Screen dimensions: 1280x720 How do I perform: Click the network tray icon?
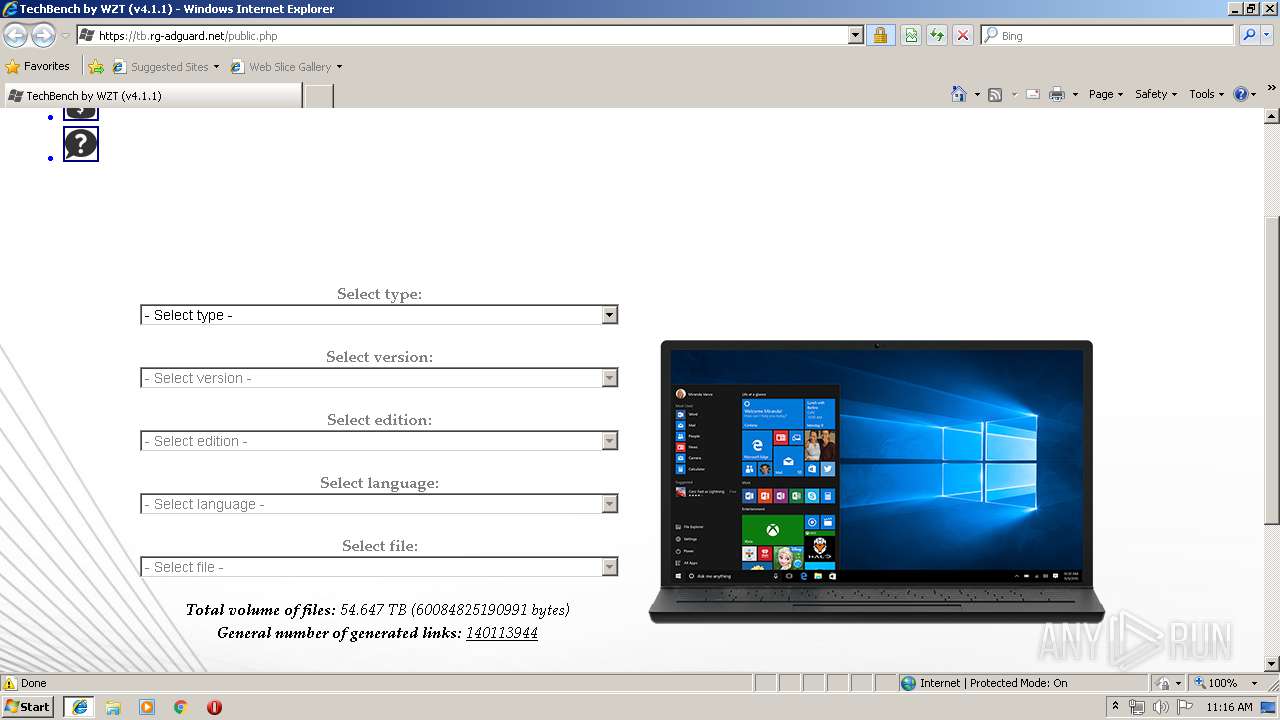tap(1137, 707)
